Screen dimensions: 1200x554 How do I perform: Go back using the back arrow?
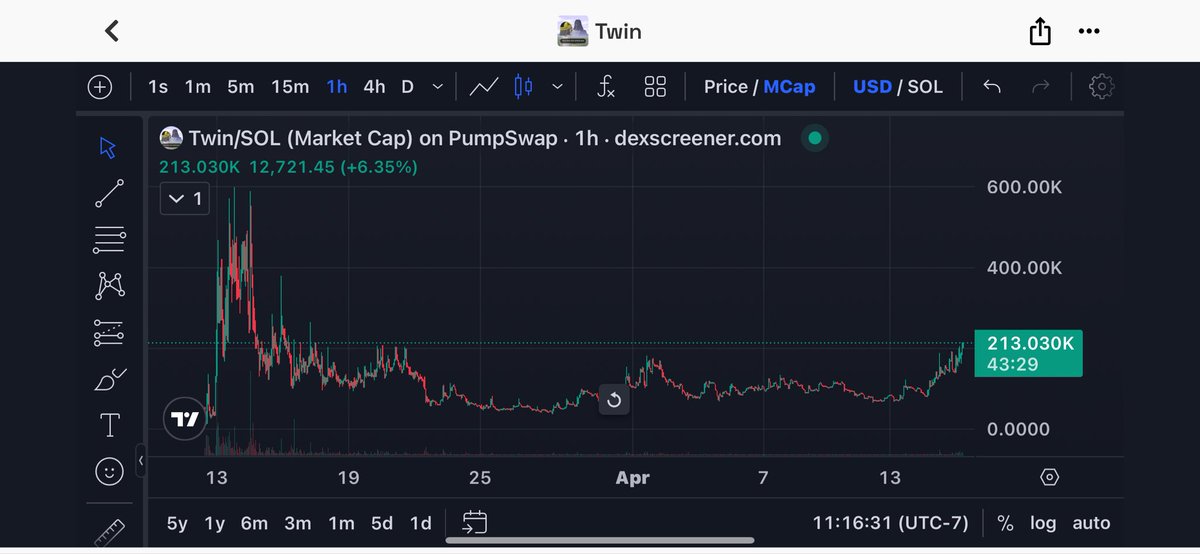[112, 31]
